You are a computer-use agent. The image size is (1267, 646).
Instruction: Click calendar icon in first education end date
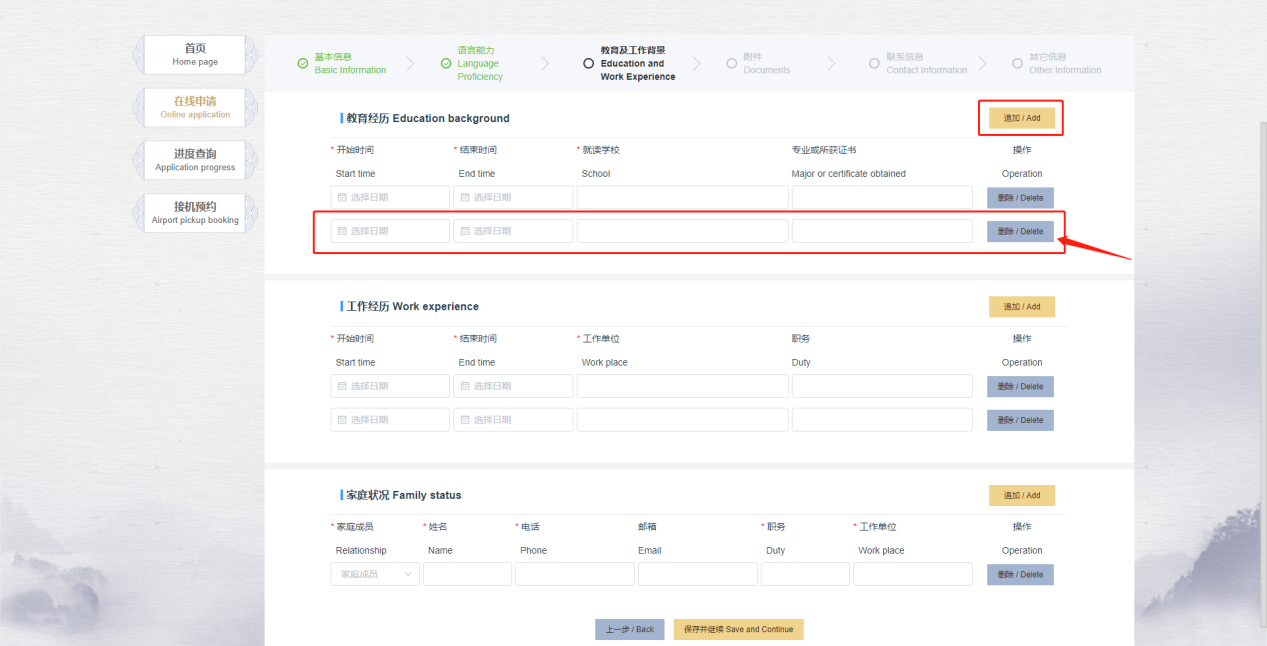464,198
